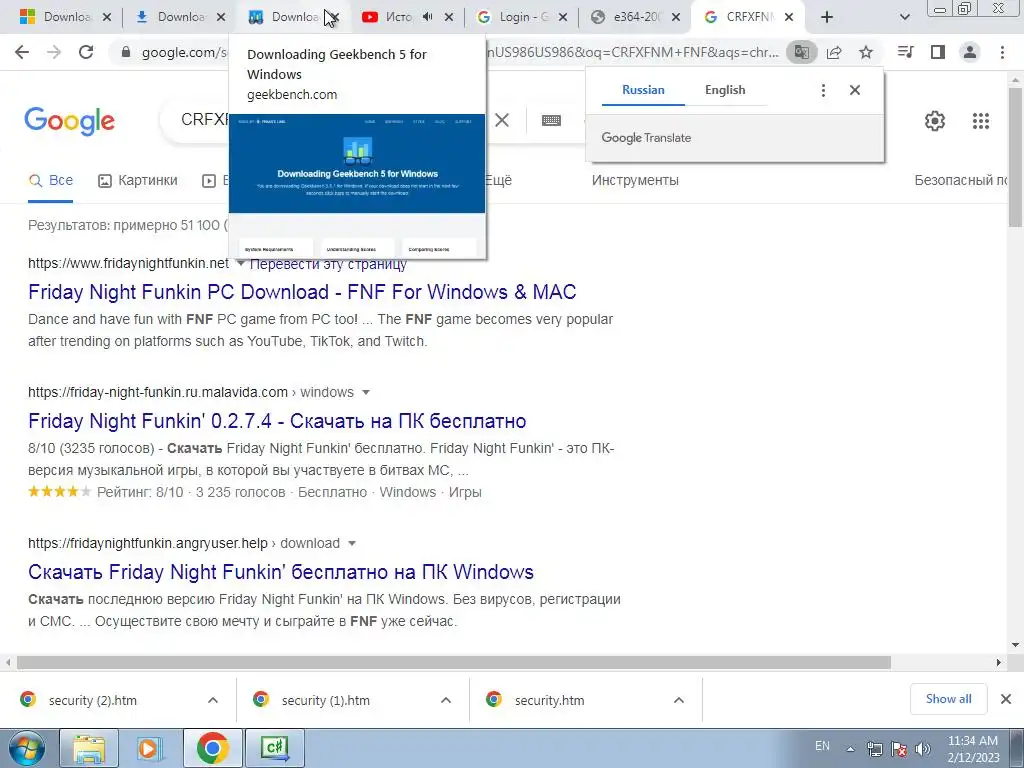Open downloaded file security.htm
The height and width of the screenshot is (768, 1024).
click(549, 700)
